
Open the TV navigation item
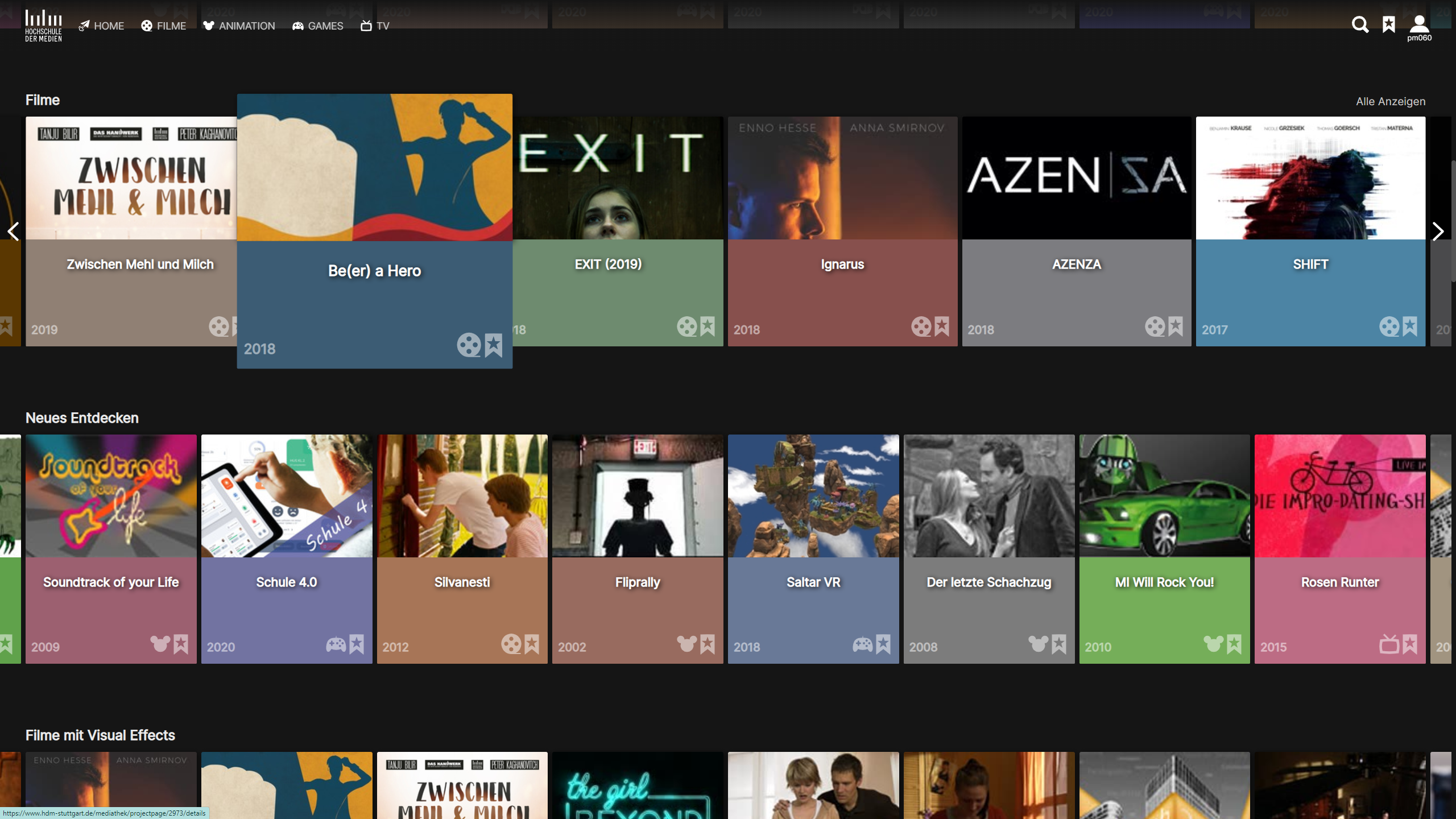(x=375, y=26)
